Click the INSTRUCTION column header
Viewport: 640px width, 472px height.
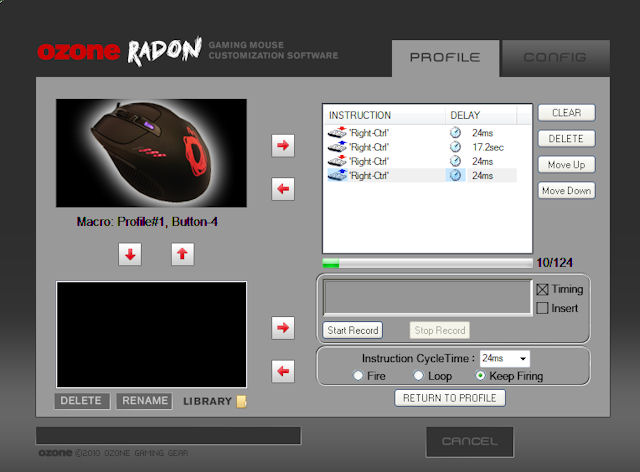[384, 115]
